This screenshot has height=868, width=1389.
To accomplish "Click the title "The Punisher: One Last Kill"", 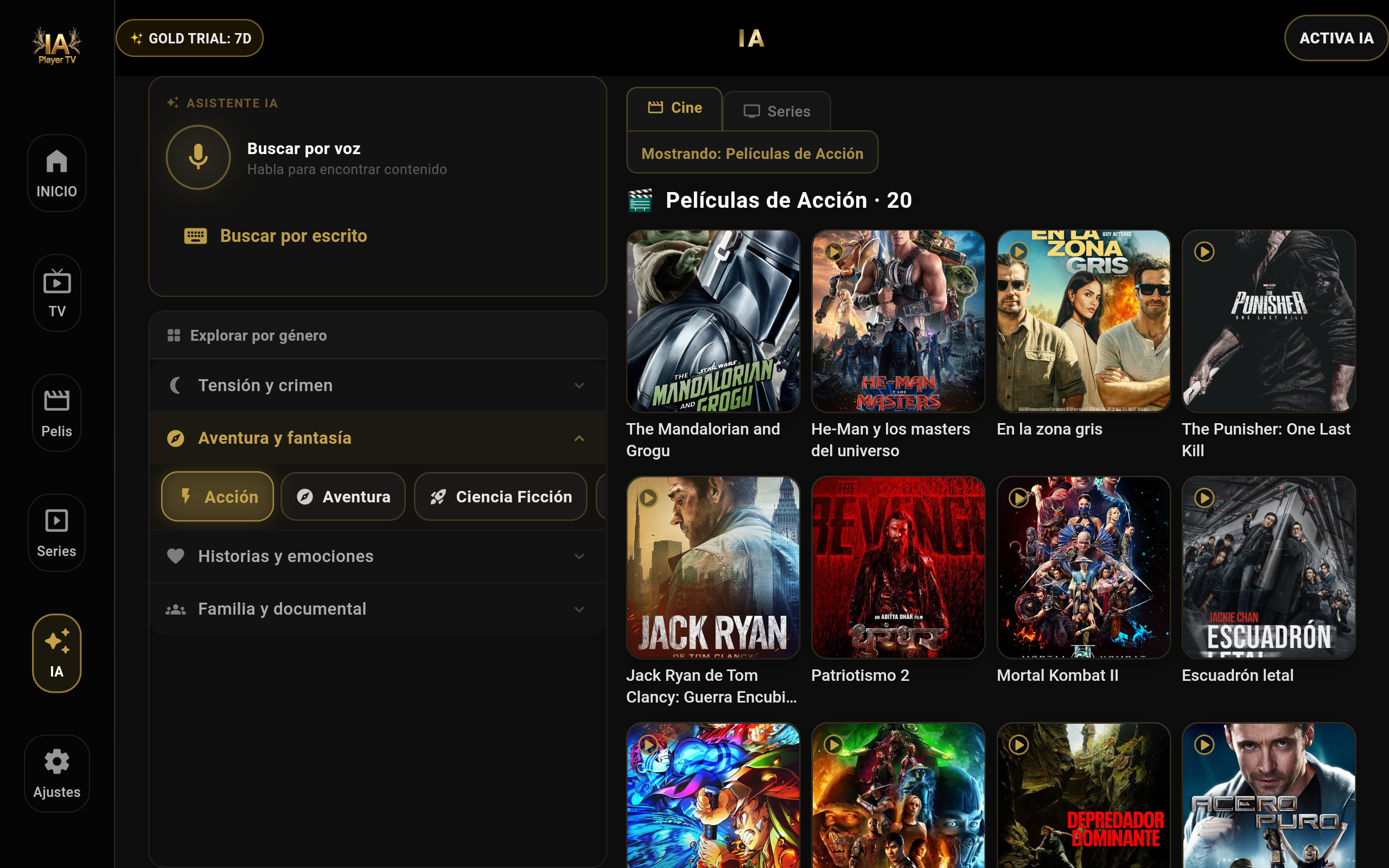I will click(1266, 441).
